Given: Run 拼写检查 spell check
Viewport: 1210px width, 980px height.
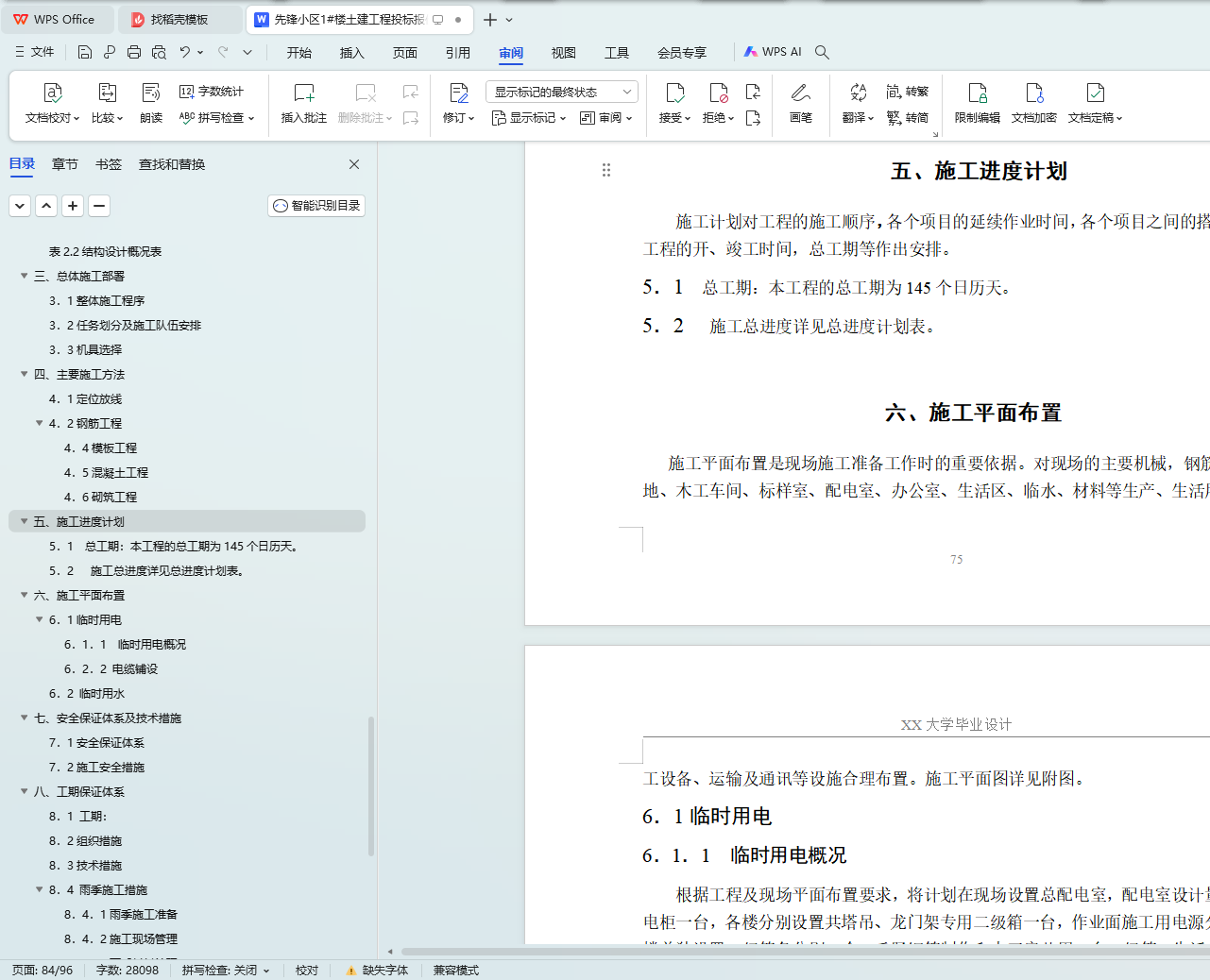Looking at the screenshot, I should (x=216, y=118).
